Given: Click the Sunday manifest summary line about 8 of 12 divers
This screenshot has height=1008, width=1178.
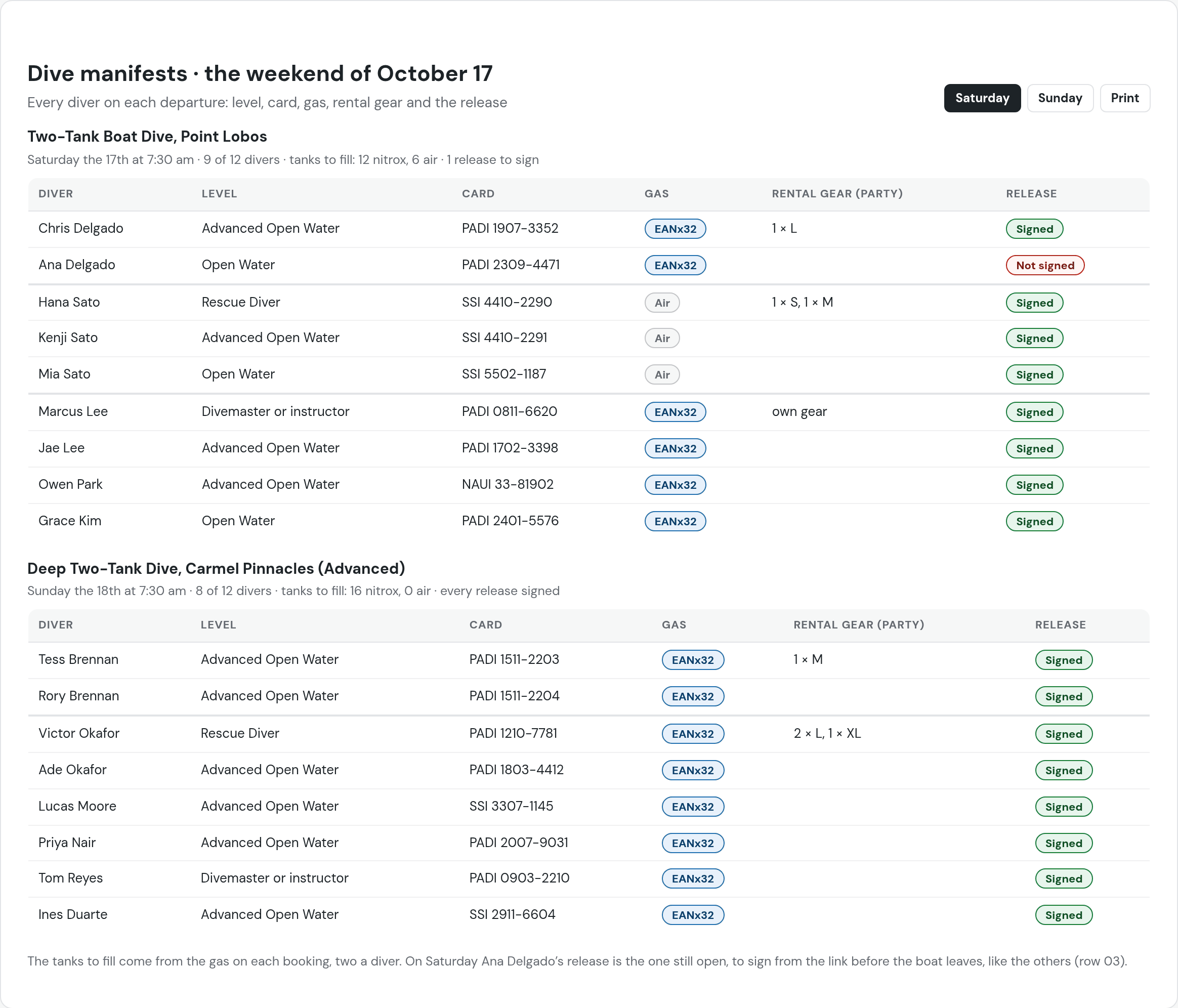Looking at the screenshot, I should (x=293, y=591).
